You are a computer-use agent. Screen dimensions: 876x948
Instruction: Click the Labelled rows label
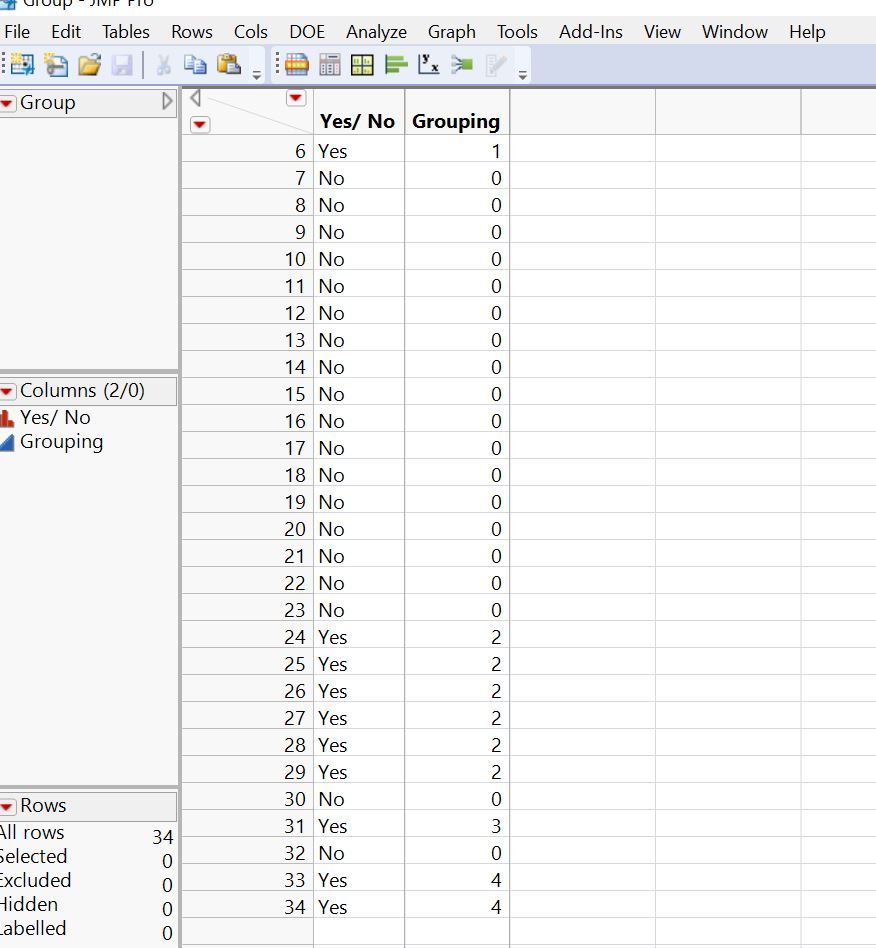point(33,929)
